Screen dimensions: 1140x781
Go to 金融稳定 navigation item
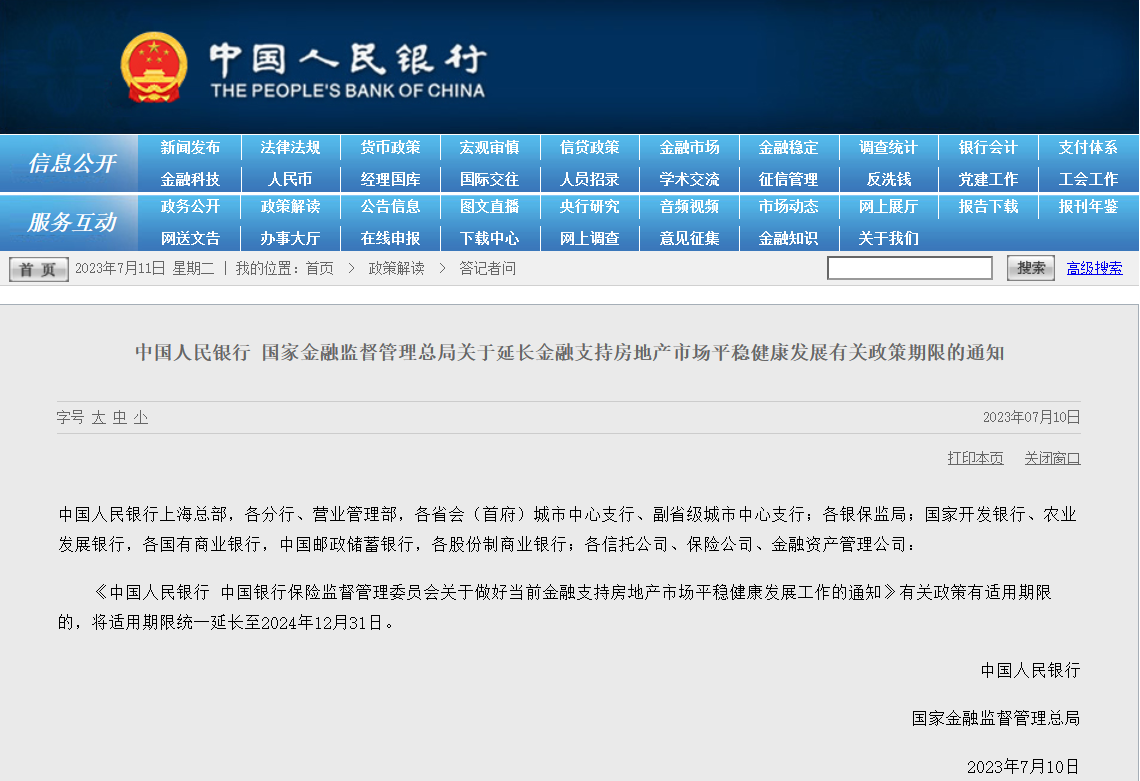coord(788,147)
